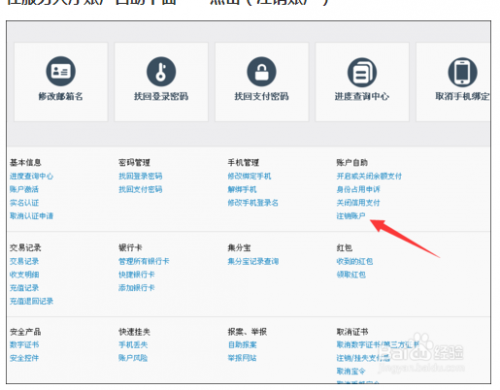
Task: Click 添加银行卡 link
Action: point(137,288)
